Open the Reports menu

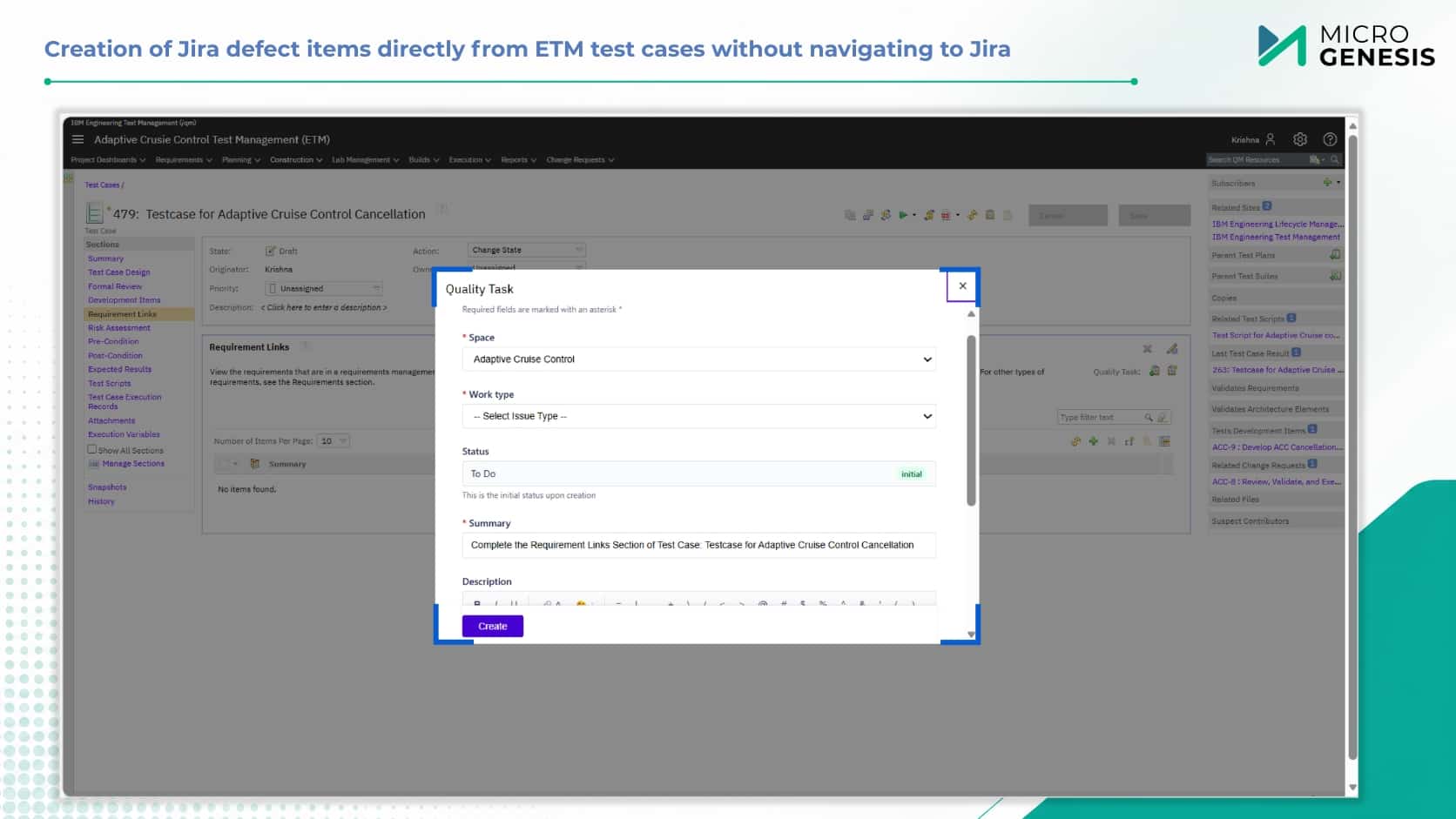pos(519,160)
